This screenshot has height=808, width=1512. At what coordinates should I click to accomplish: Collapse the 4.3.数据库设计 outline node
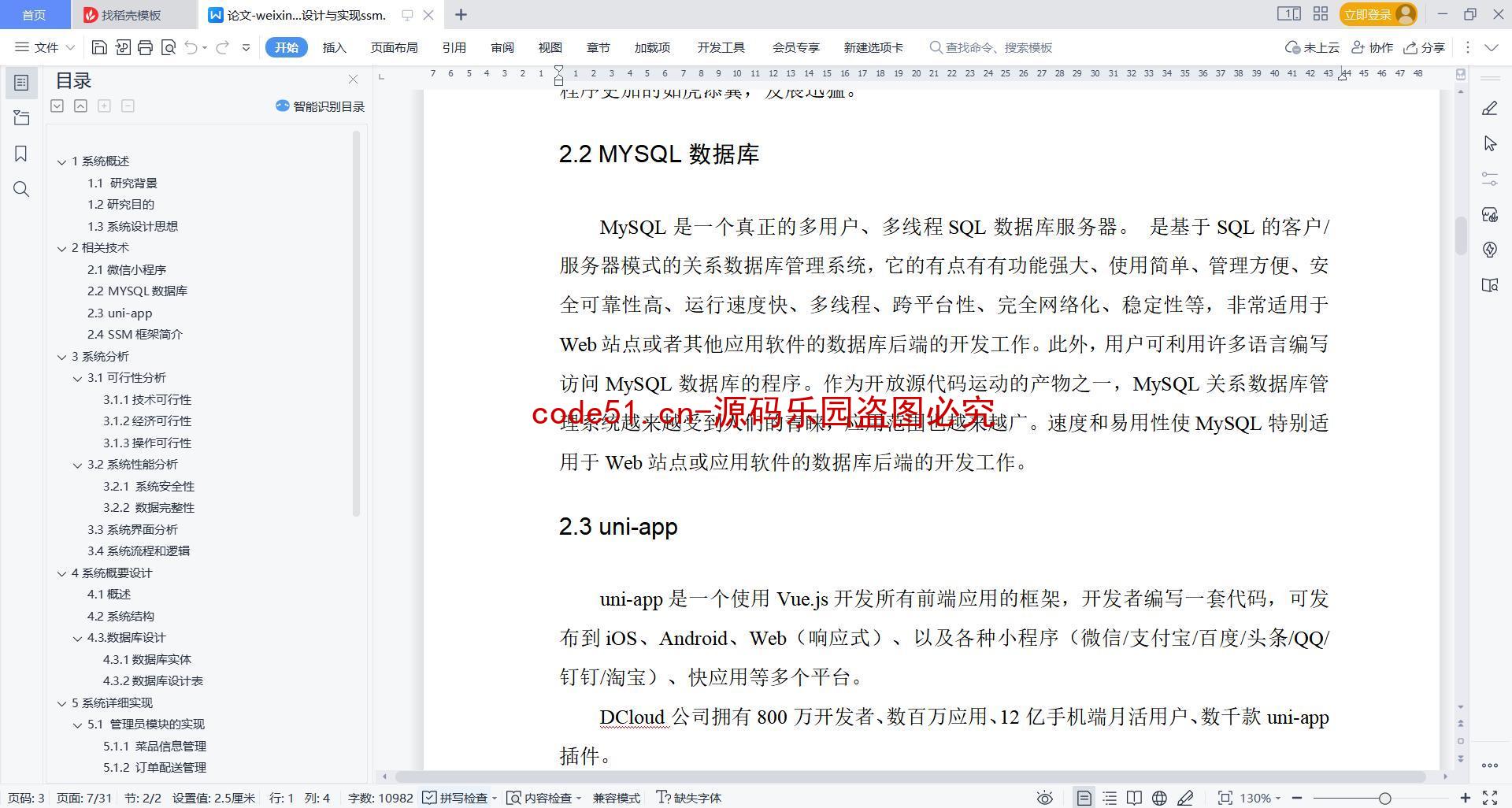77,638
